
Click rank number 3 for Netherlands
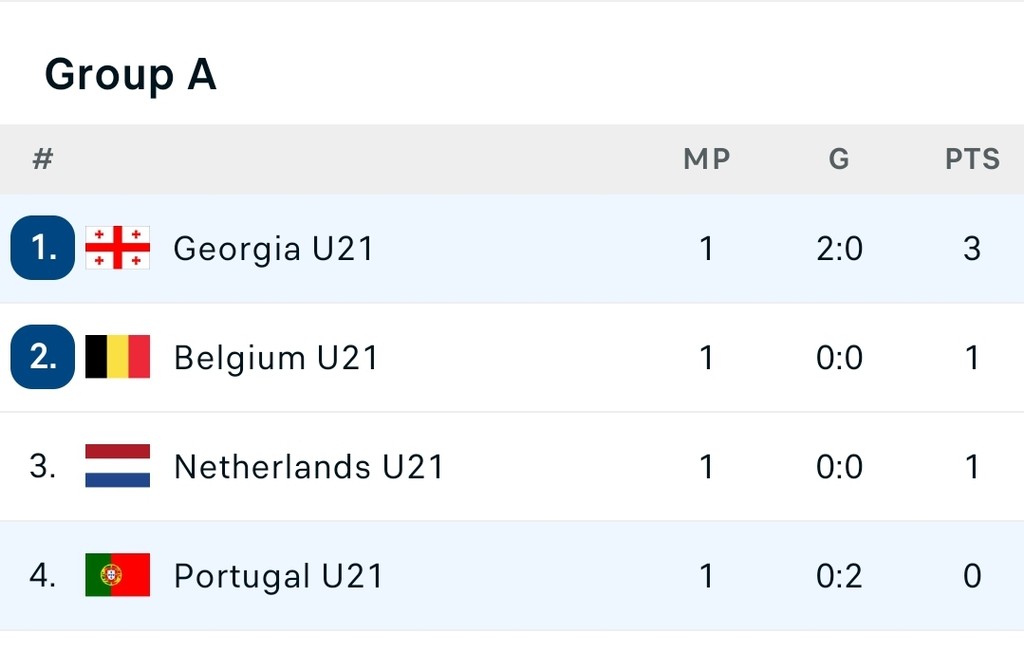click(x=42, y=466)
